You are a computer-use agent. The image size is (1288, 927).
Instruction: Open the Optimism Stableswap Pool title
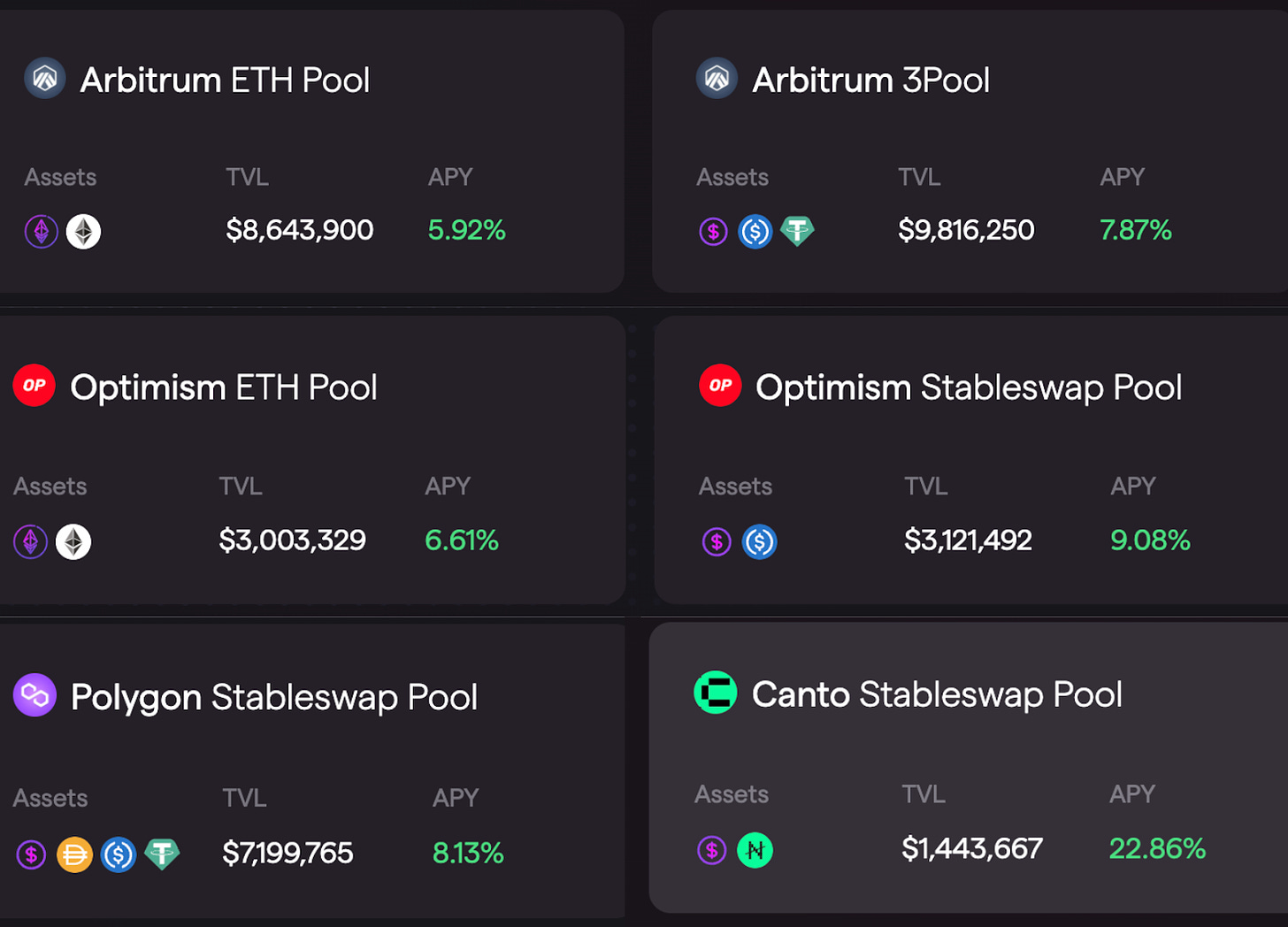point(969,388)
